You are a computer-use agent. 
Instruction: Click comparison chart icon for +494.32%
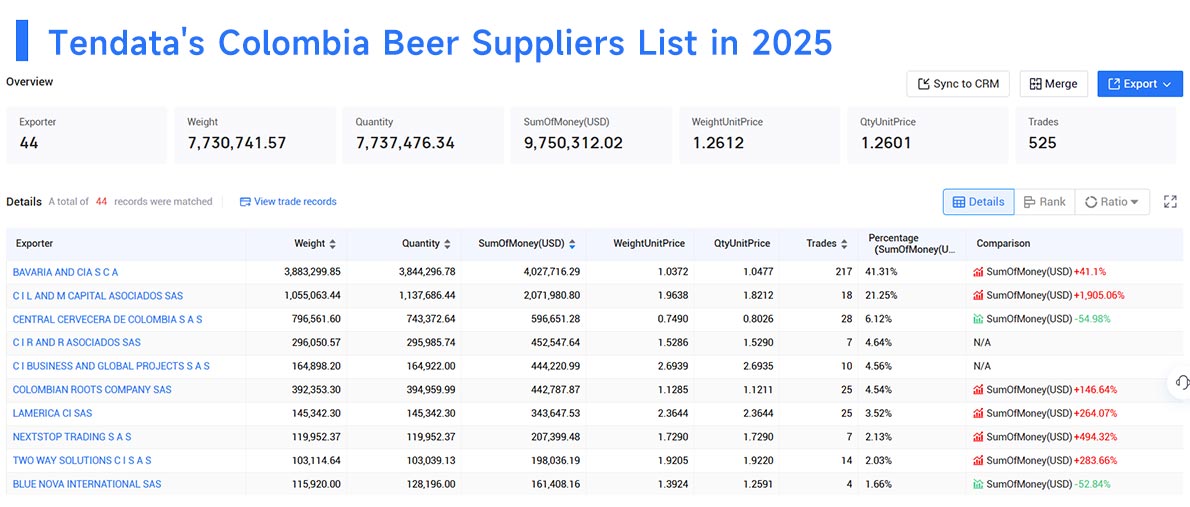click(x=978, y=436)
